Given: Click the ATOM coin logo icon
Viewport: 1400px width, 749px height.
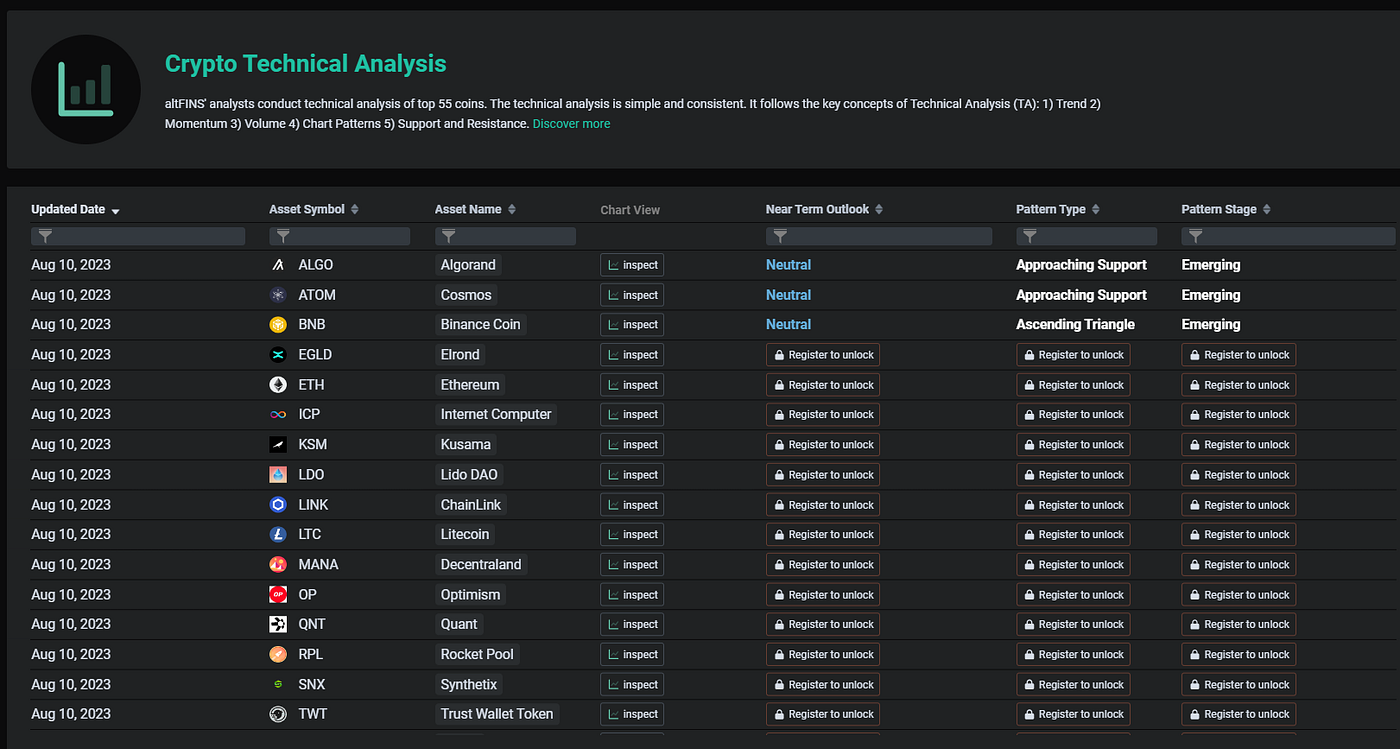Looking at the screenshot, I should 278,295.
